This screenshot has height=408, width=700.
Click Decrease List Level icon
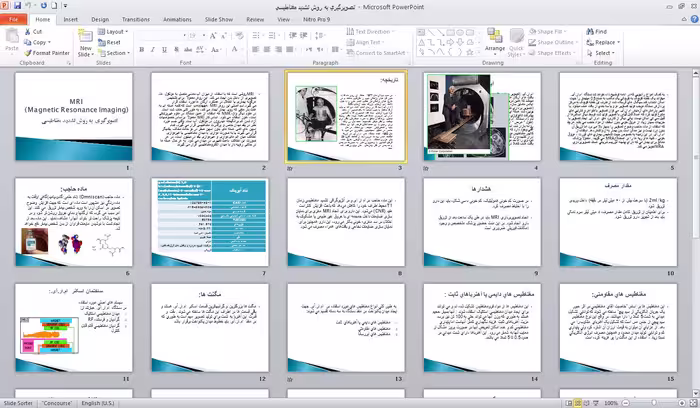click(293, 35)
